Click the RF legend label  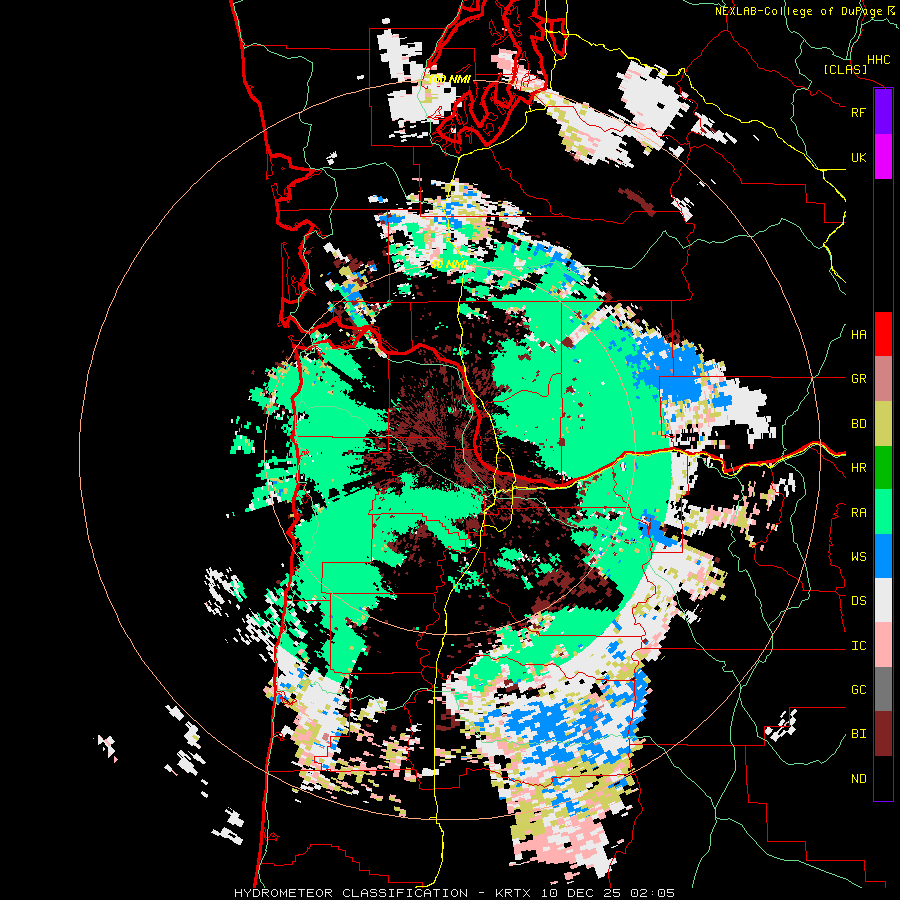click(858, 112)
